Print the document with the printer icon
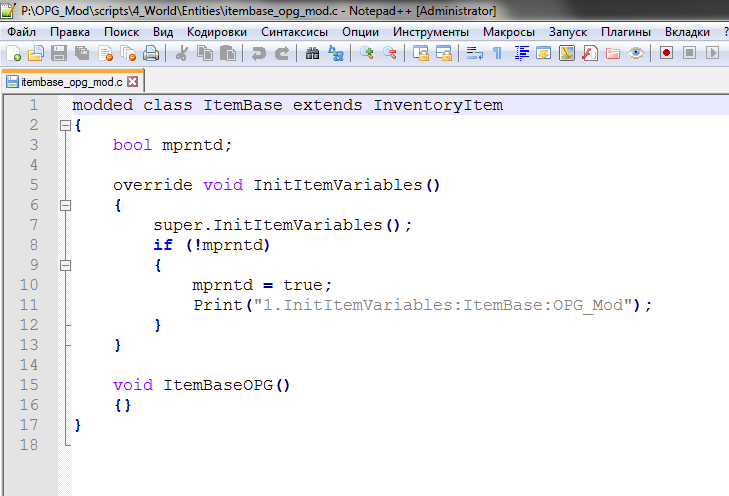 point(151,53)
